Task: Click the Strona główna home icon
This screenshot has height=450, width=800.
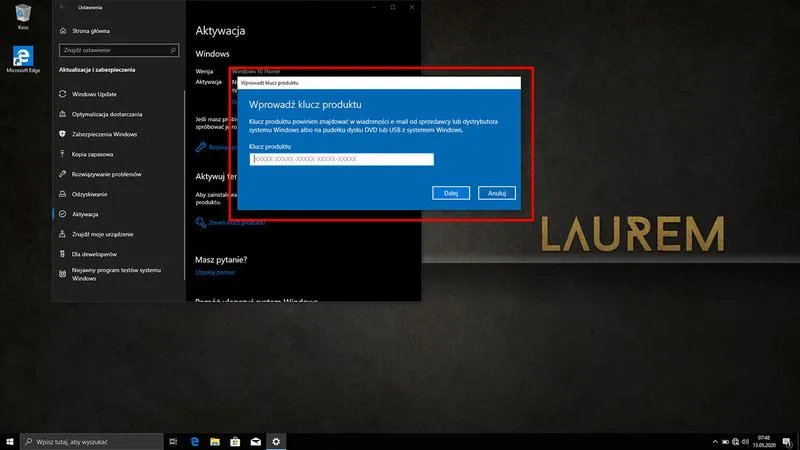Action: [x=63, y=31]
